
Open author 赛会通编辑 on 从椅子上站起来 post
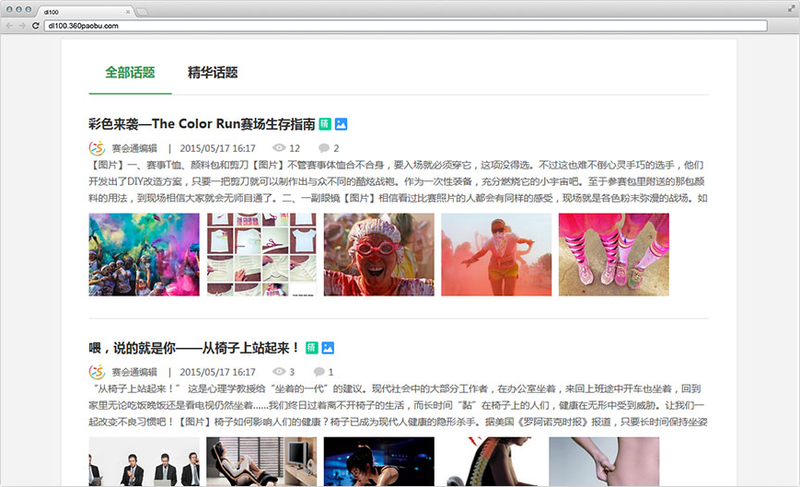(135, 372)
